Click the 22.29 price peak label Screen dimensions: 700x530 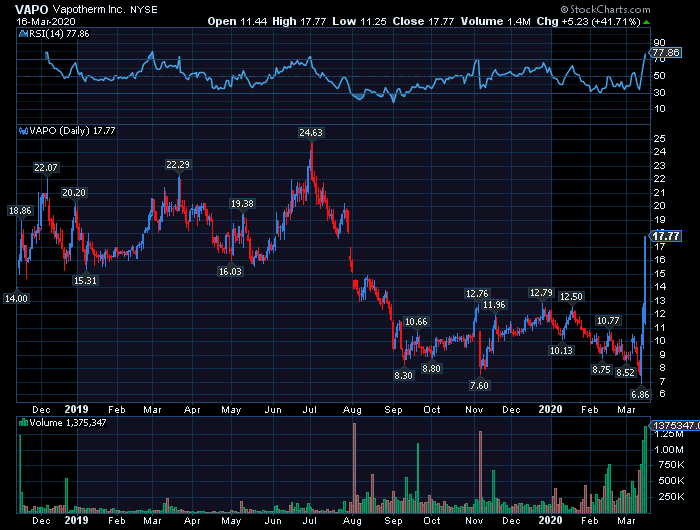(178, 165)
